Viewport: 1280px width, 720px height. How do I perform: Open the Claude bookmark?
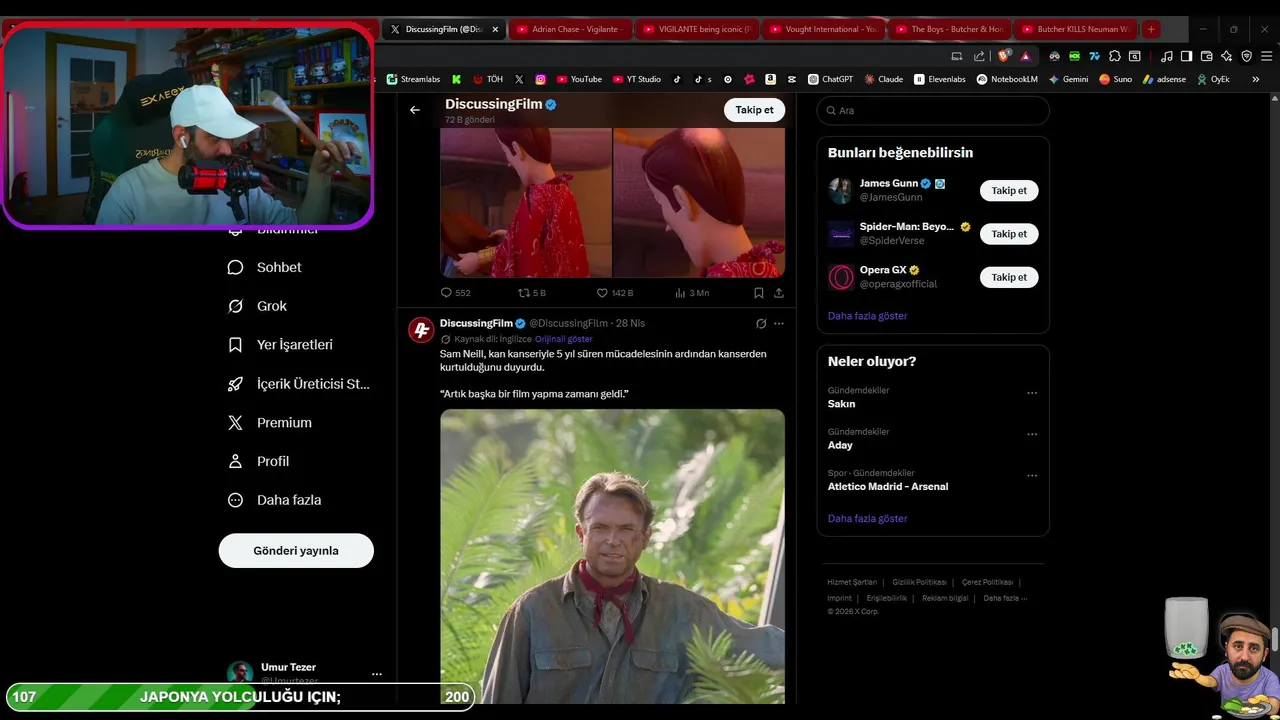tap(884, 79)
